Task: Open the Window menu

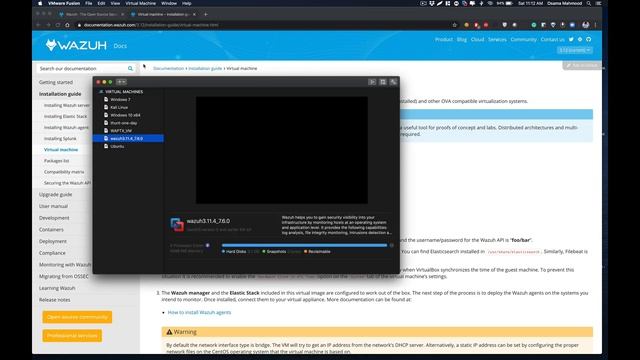Action: 169,3
